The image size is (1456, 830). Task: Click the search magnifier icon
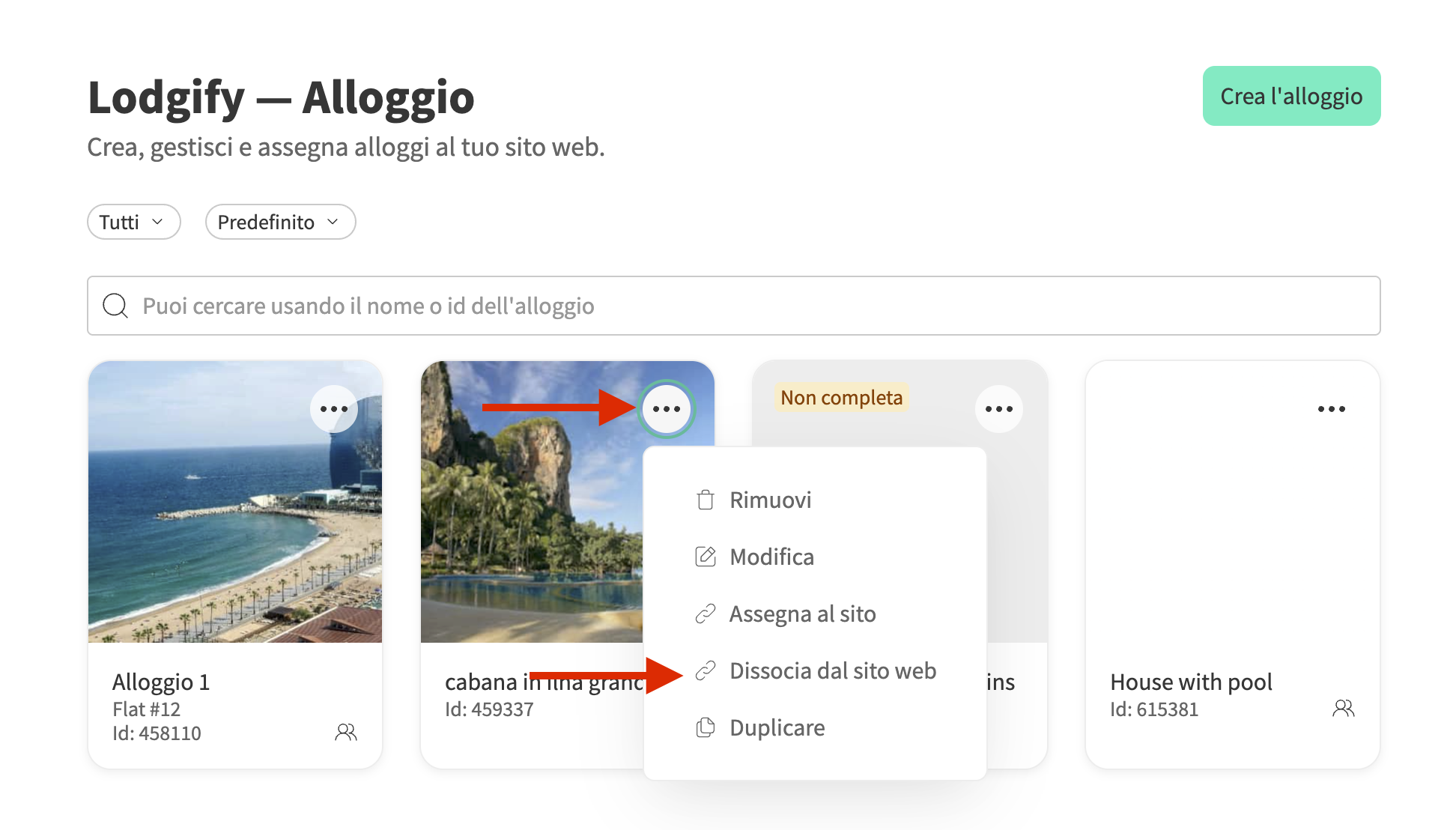point(115,306)
